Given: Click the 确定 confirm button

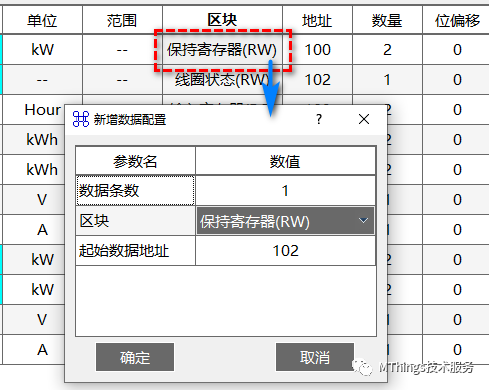Looking at the screenshot, I should click(x=135, y=357).
